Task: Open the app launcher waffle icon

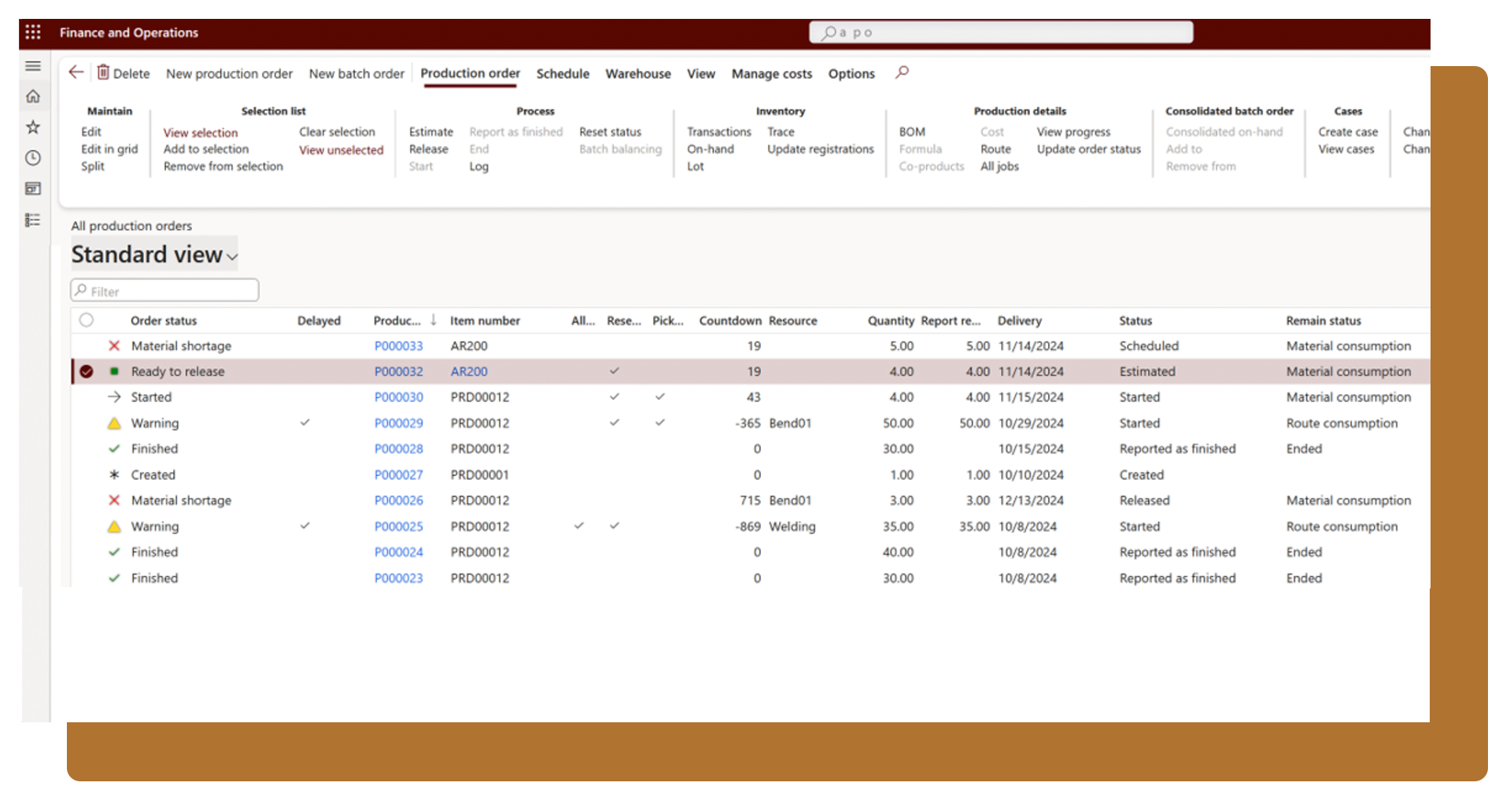Action: point(33,32)
